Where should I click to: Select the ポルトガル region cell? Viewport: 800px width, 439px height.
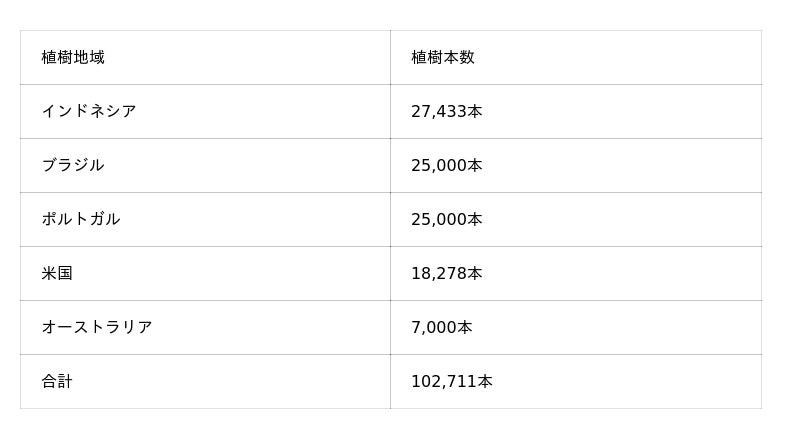pyautogui.click(x=81, y=219)
